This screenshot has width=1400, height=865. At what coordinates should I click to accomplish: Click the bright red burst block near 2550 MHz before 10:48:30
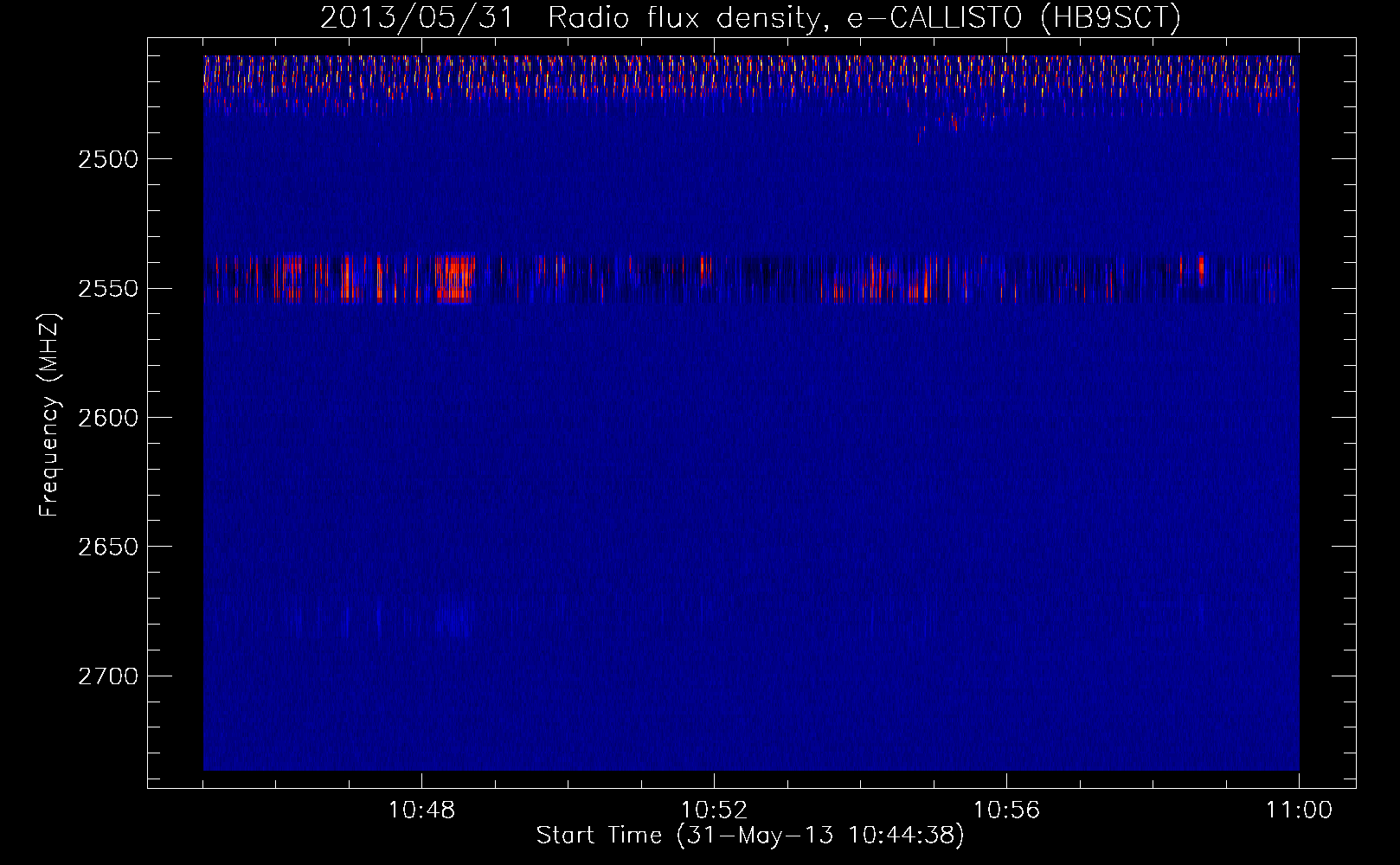click(x=454, y=279)
